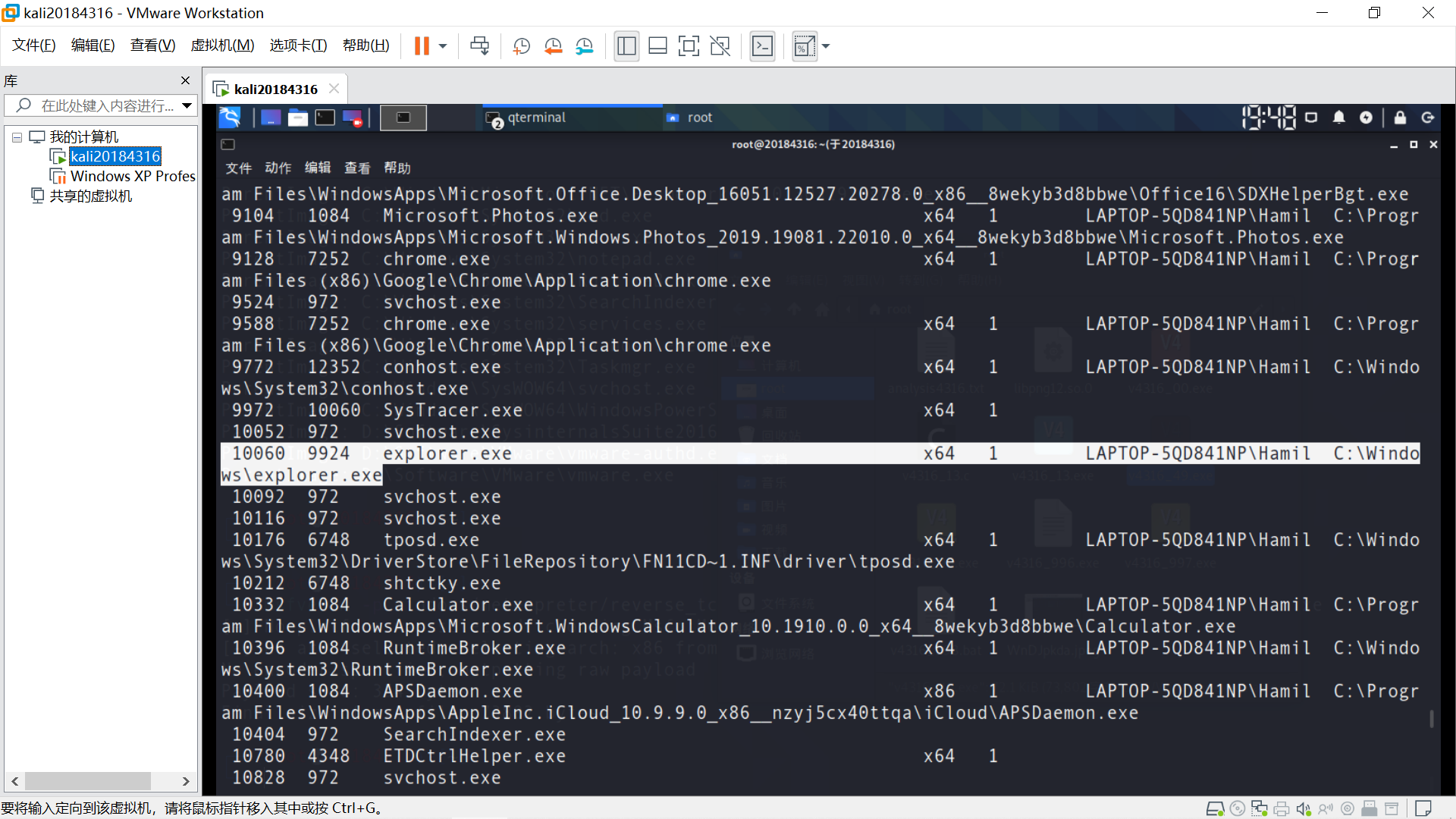Viewport: 1456px width, 819px height.
Task: Open the terminal 编辑 menu
Action: click(x=317, y=168)
